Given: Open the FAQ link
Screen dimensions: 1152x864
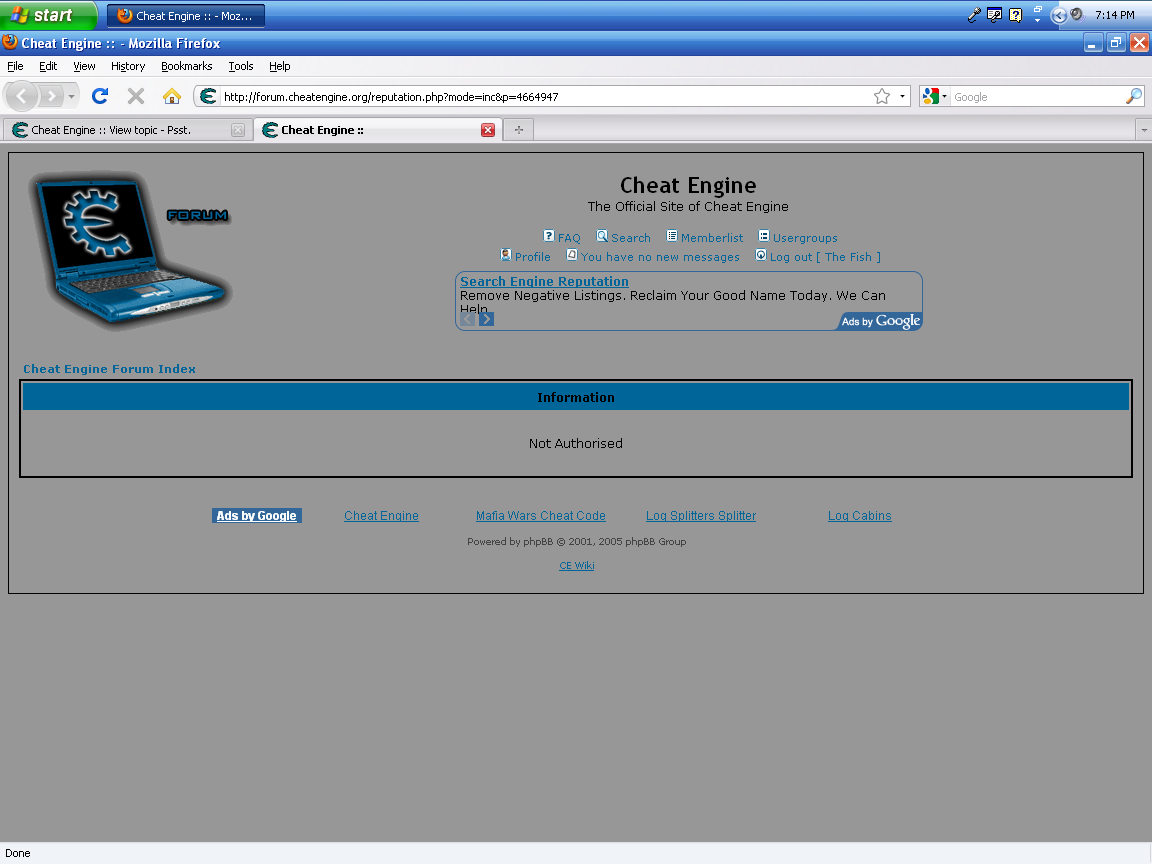Looking at the screenshot, I should 569,238.
